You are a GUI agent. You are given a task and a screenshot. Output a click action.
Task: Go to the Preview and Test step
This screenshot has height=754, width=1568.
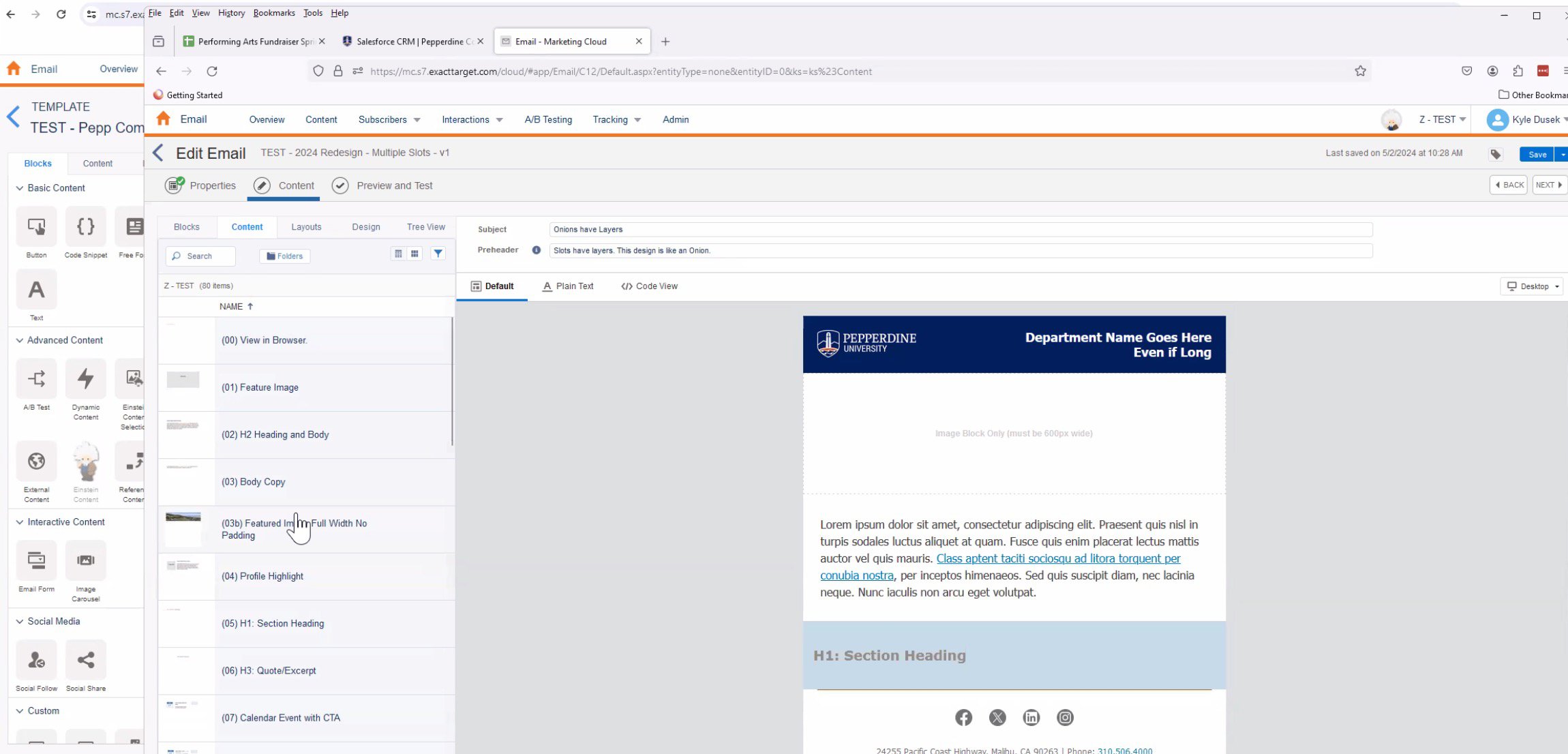(x=382, y=185)
